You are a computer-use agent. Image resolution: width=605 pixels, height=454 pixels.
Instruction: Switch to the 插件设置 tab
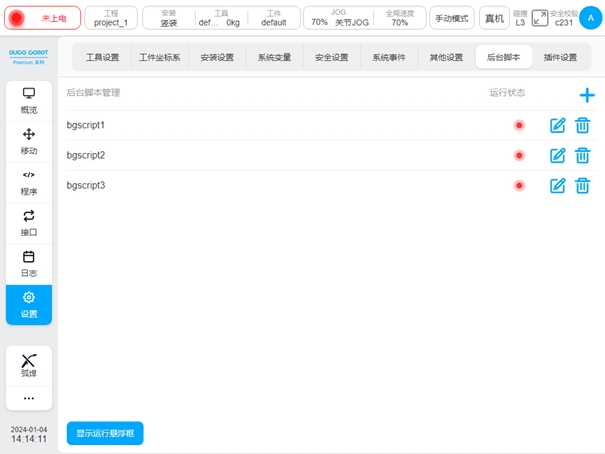click(560, 58)
